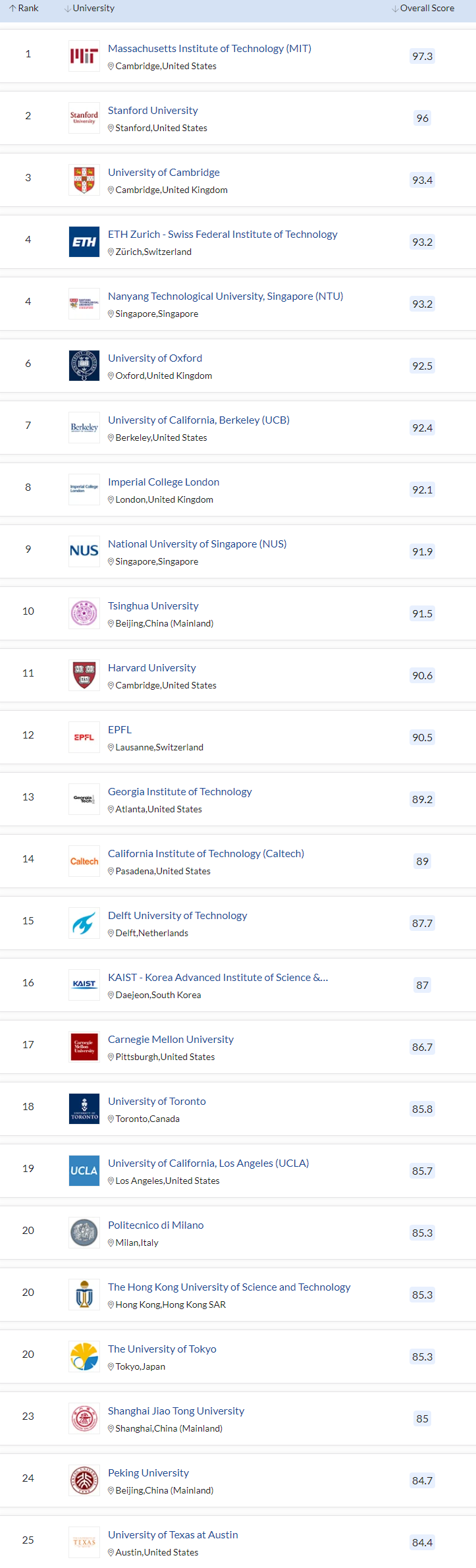The height and width of the screenshot is (1568, 476).
Task: Click the Caltech logo
Action: point(84,861)
